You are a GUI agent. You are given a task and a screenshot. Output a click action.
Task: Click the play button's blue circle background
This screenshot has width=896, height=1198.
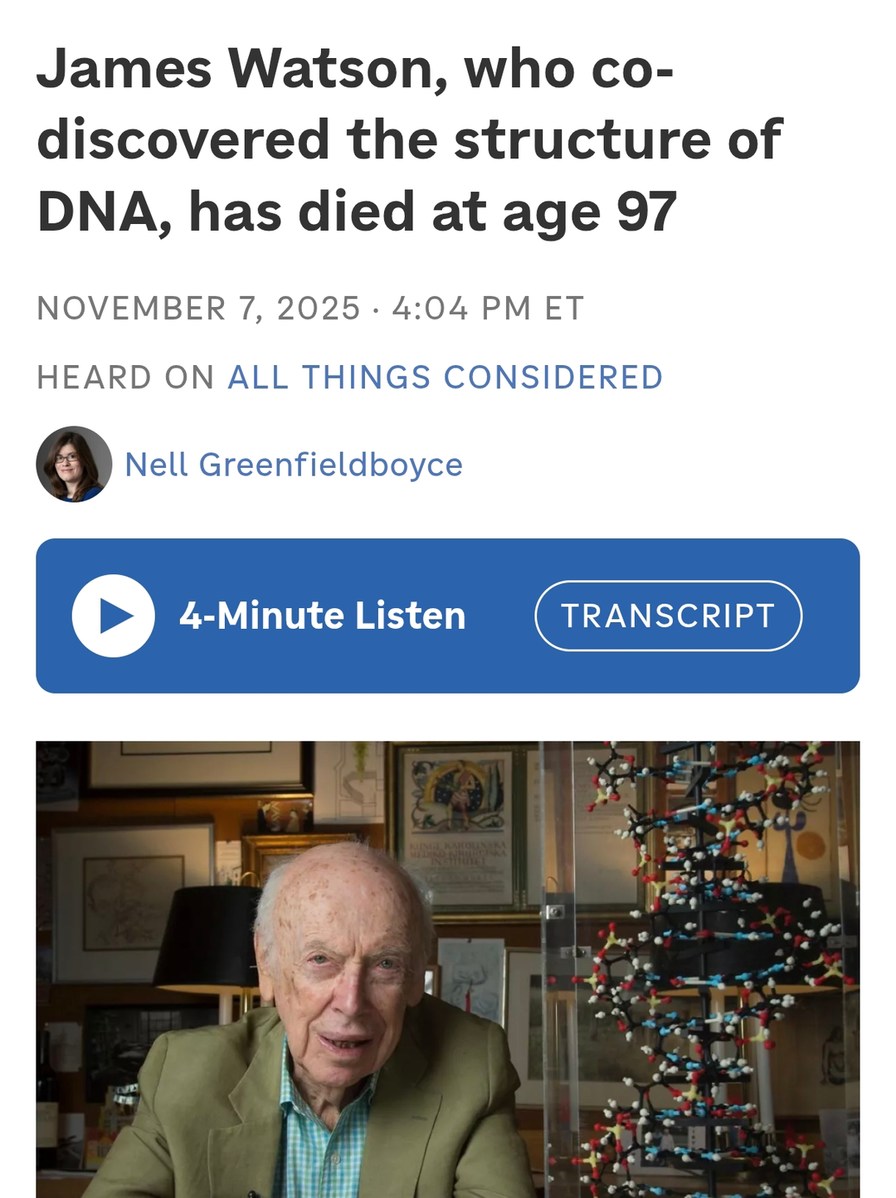click(x=115, y=616)
